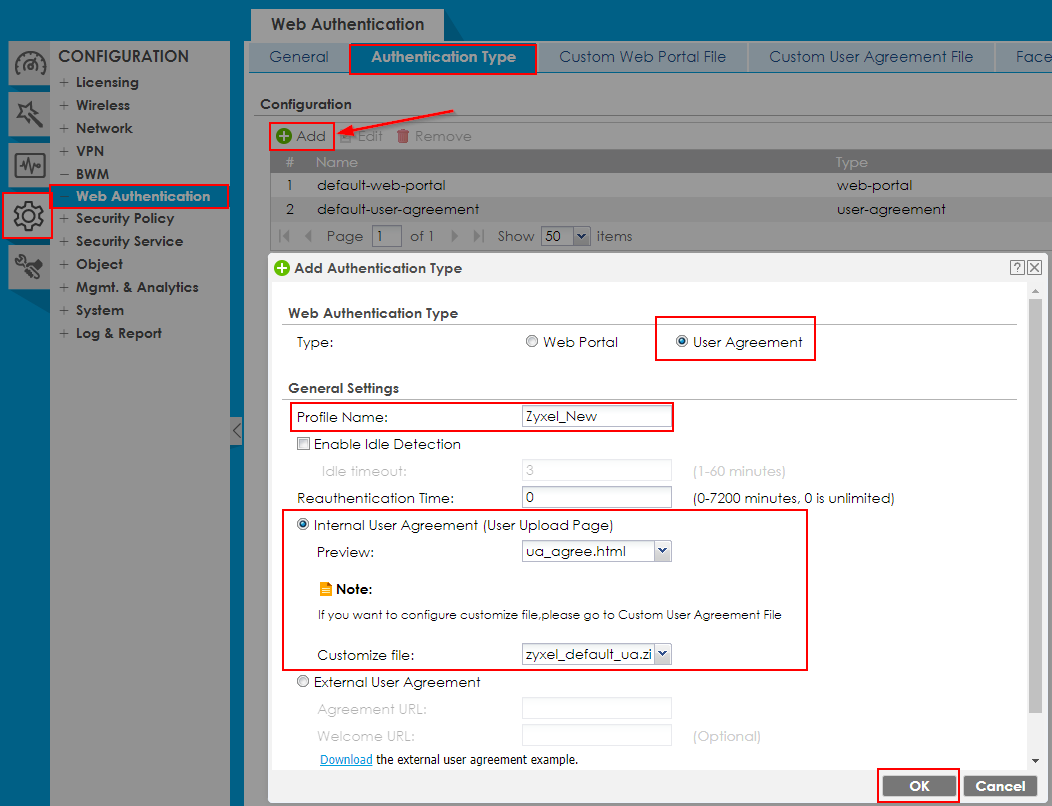Click the green Add button icon

tap(284, 136)
